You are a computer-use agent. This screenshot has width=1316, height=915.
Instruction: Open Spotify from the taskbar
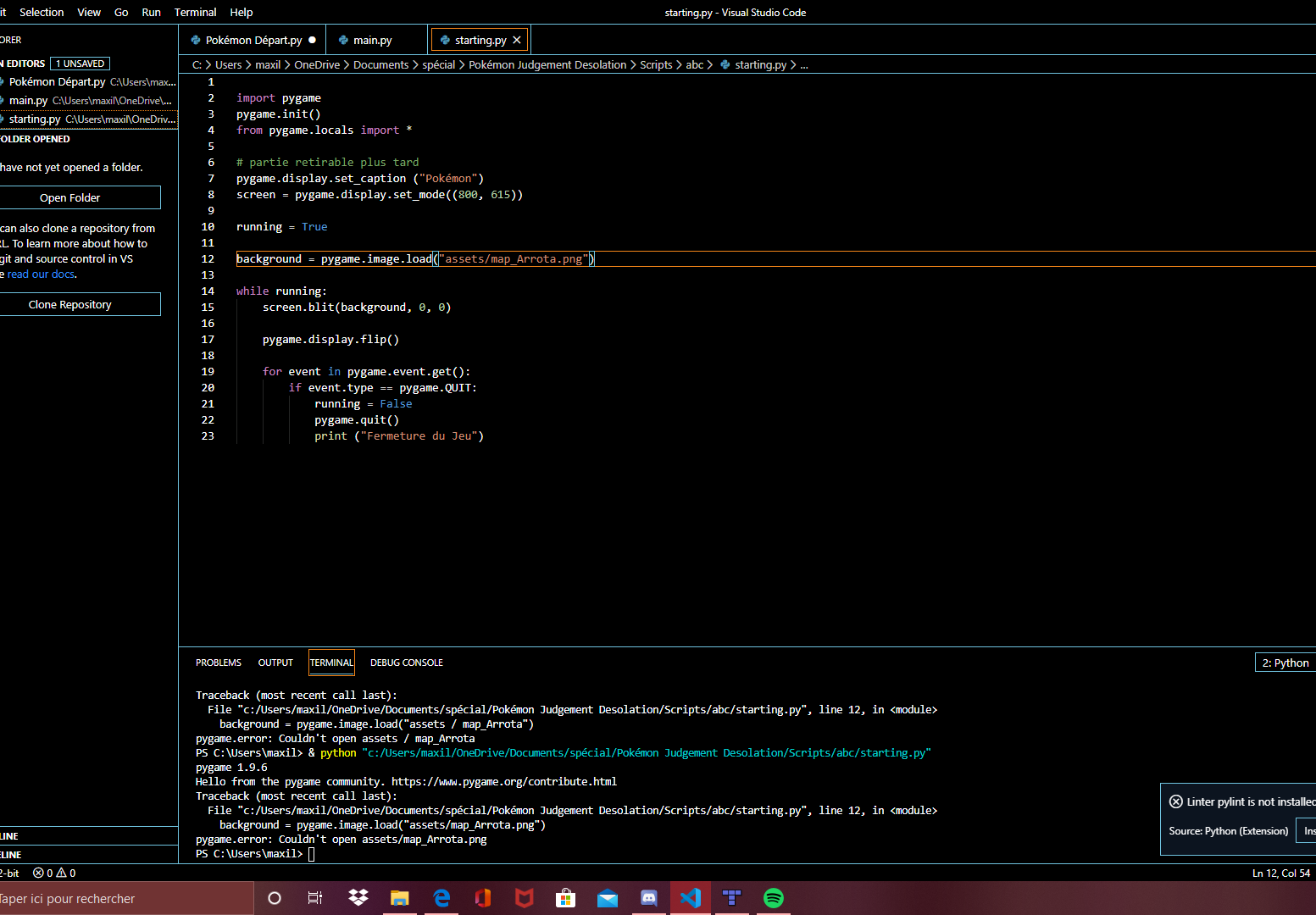tap(774, 898)
